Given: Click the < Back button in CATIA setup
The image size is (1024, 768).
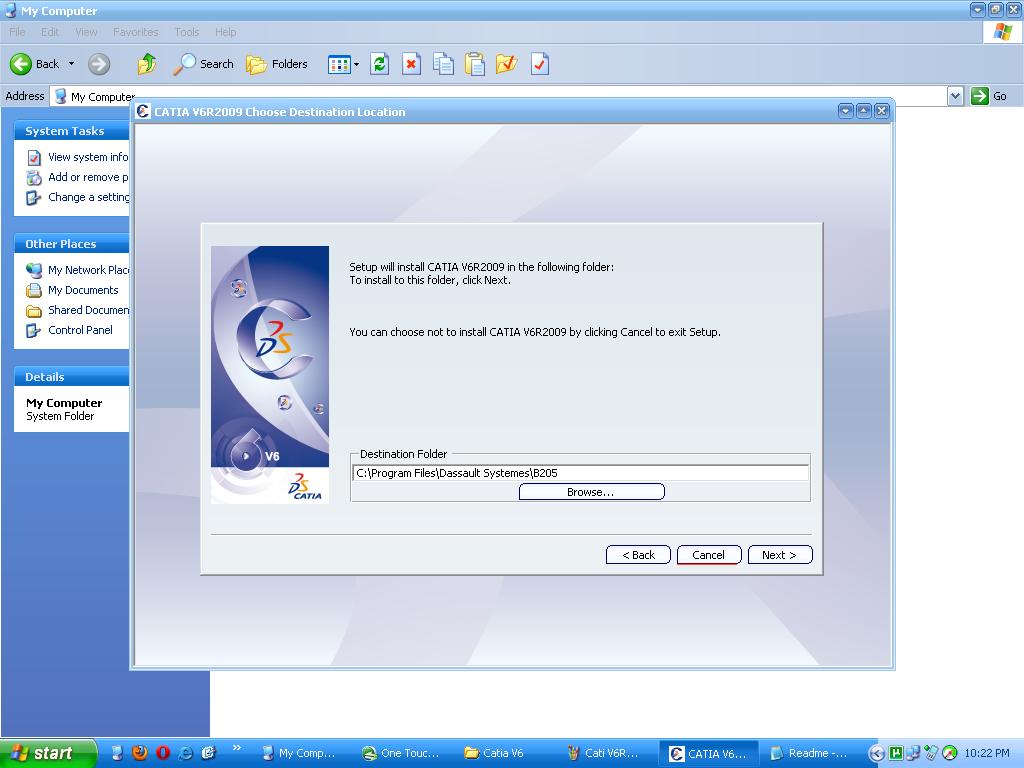Looking at the screenshot, I should tap(638, 554).
